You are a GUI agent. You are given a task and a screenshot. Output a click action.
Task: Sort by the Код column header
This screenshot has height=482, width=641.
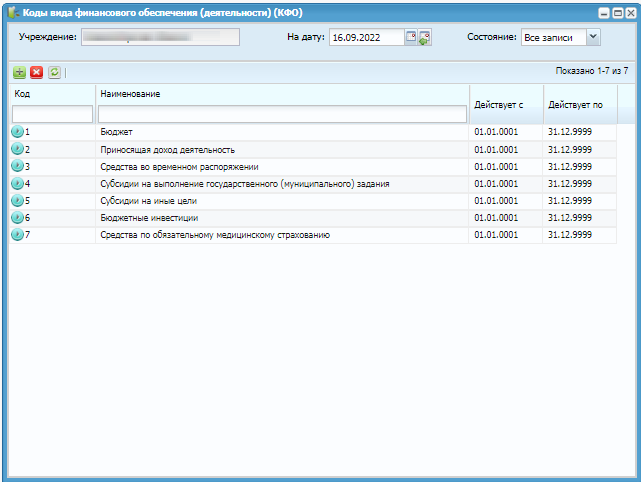22,94
